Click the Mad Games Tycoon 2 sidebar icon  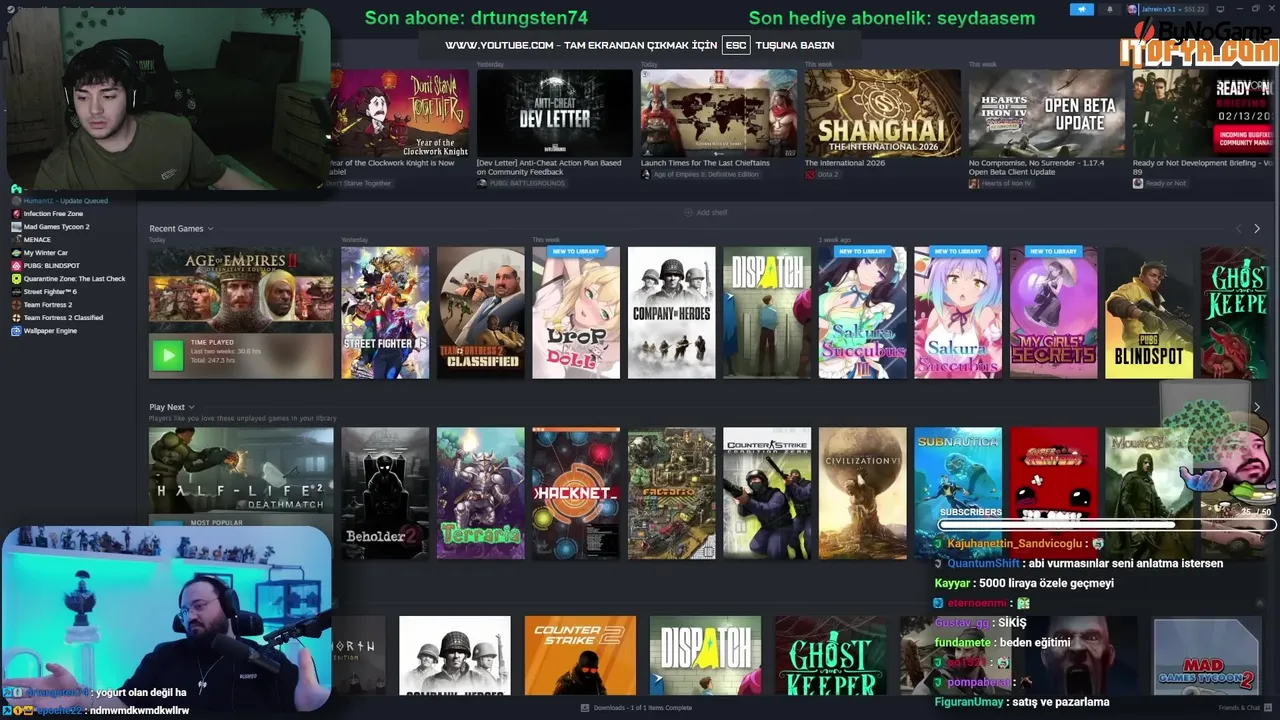click(x=16, y=227)
